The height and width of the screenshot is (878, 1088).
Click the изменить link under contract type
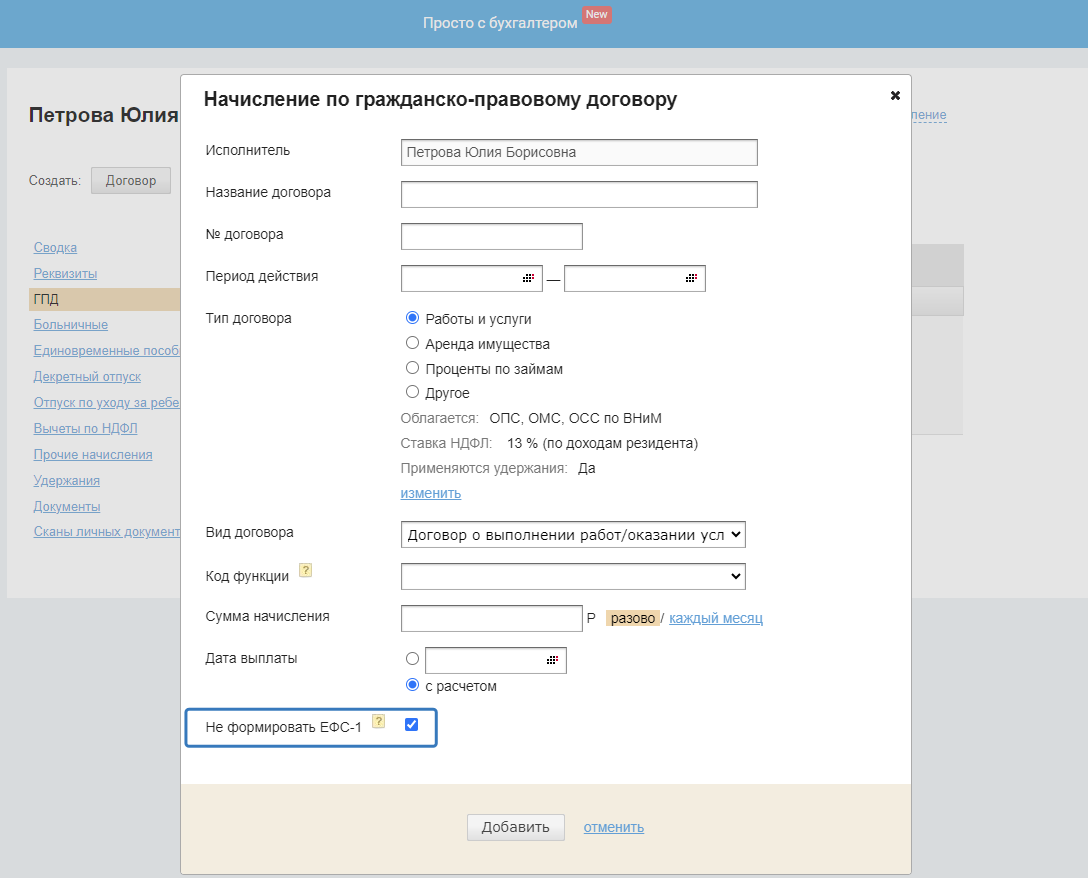[x=431, y=493]
